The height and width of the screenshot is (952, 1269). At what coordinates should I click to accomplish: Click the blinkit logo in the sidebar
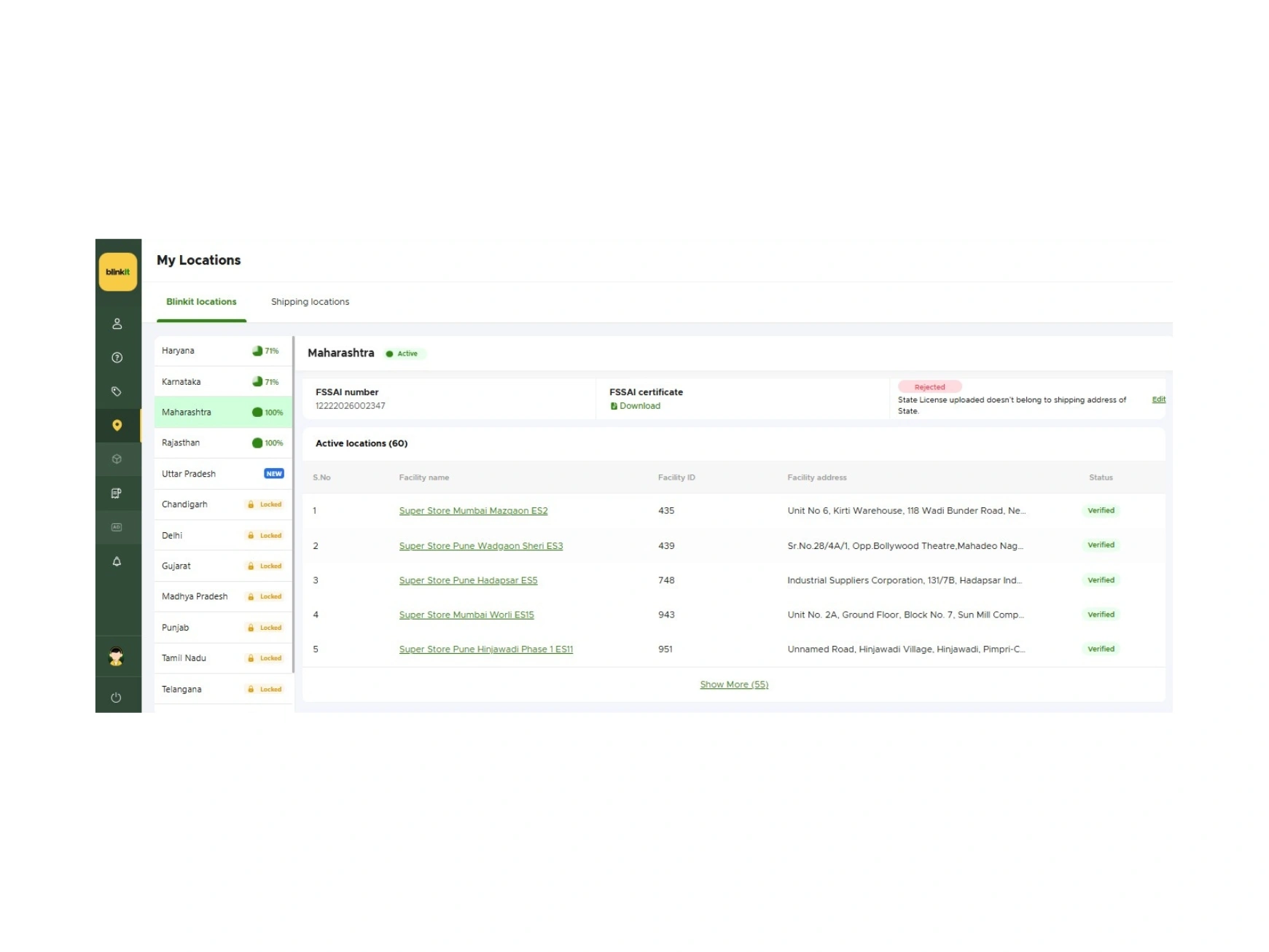click(117, 272)
